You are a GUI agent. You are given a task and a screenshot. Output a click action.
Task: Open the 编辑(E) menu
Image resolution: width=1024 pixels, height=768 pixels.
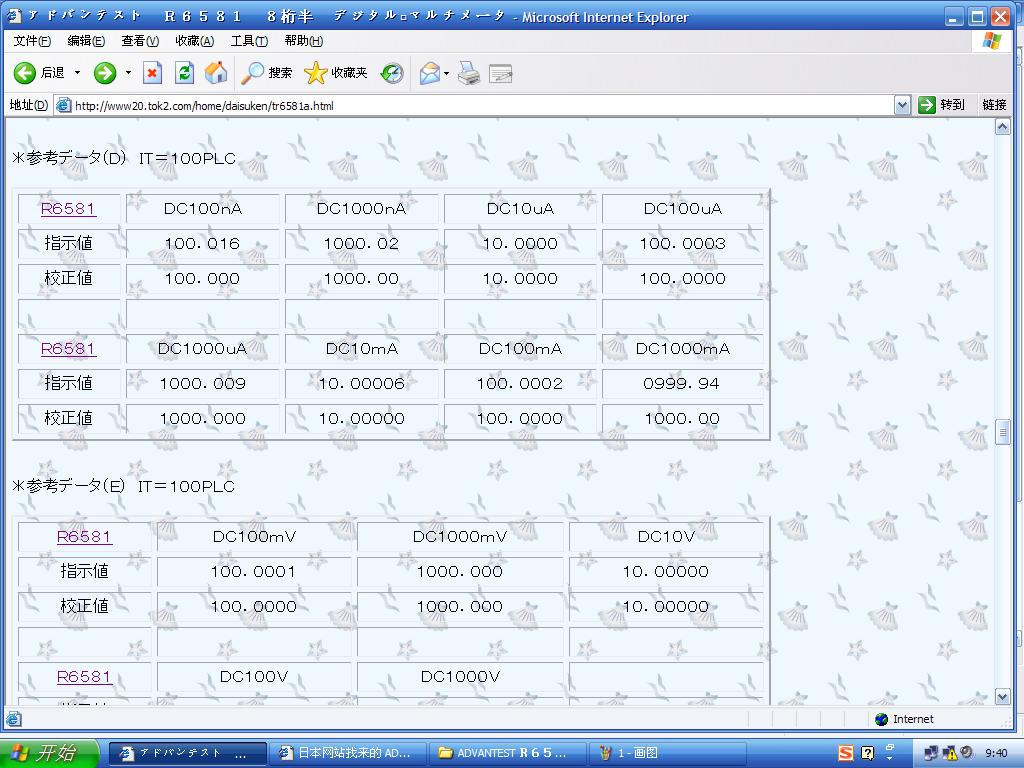(86, 41)
